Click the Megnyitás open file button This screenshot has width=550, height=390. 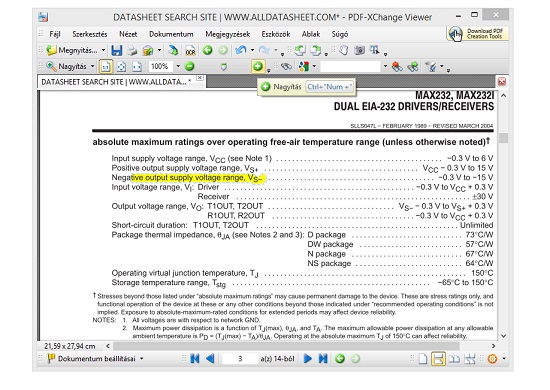pos(72,51)
